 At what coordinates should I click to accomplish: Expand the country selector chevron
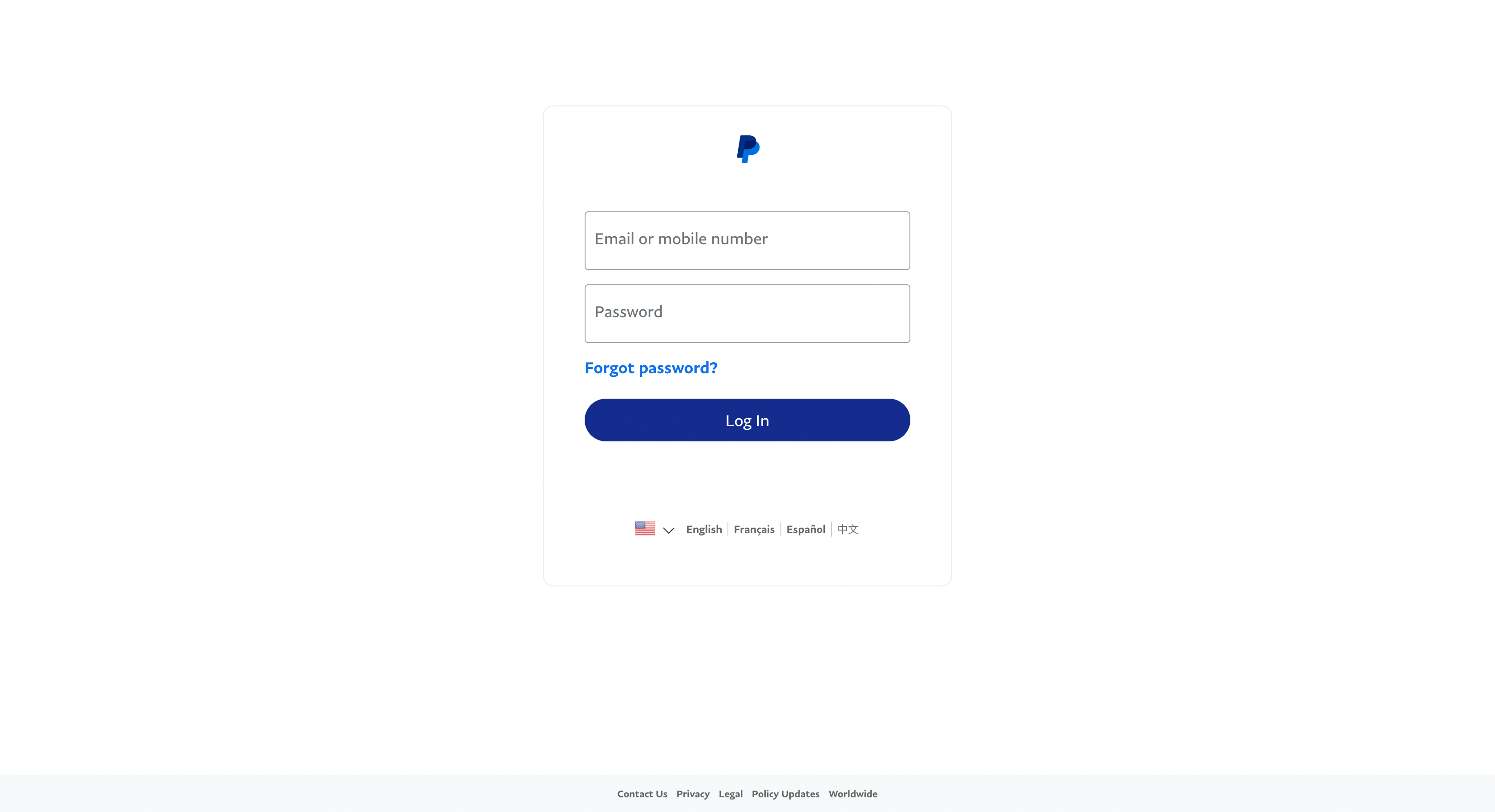pyautogui.click(x=669, y=530)
